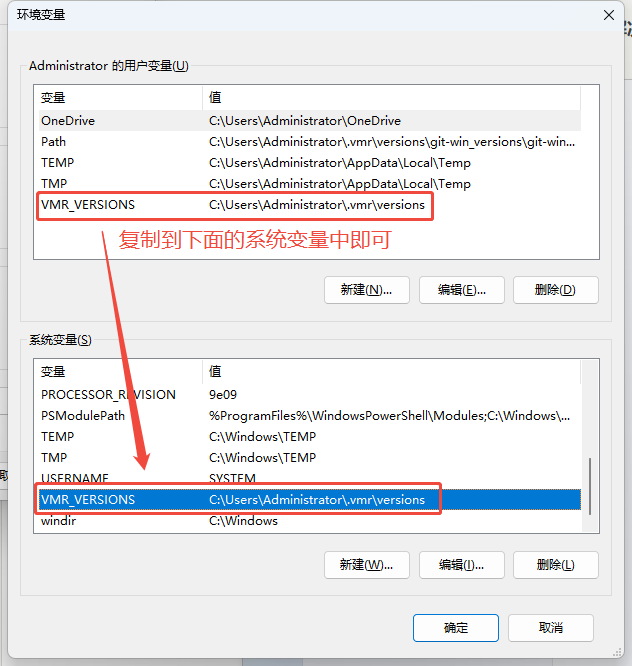Select the windir system variable row
632x666 pixels.
tap(310, 521)
